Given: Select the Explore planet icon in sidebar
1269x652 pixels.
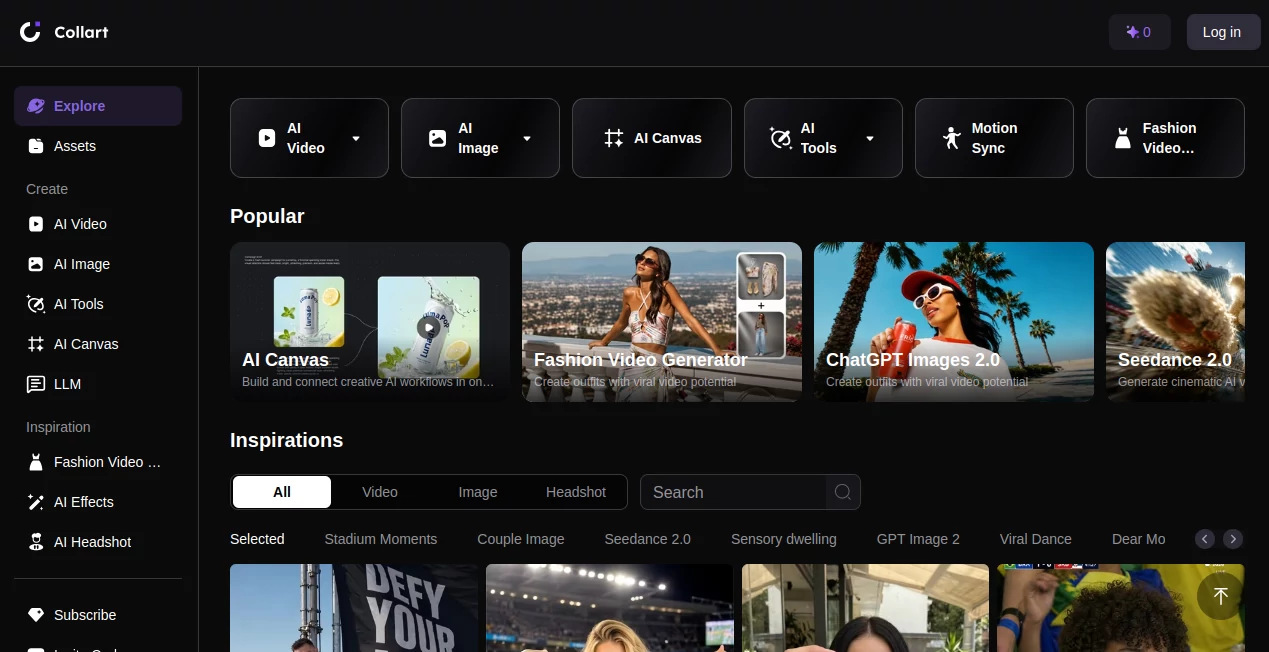Looking at the screenshot, I should point(36,106).
